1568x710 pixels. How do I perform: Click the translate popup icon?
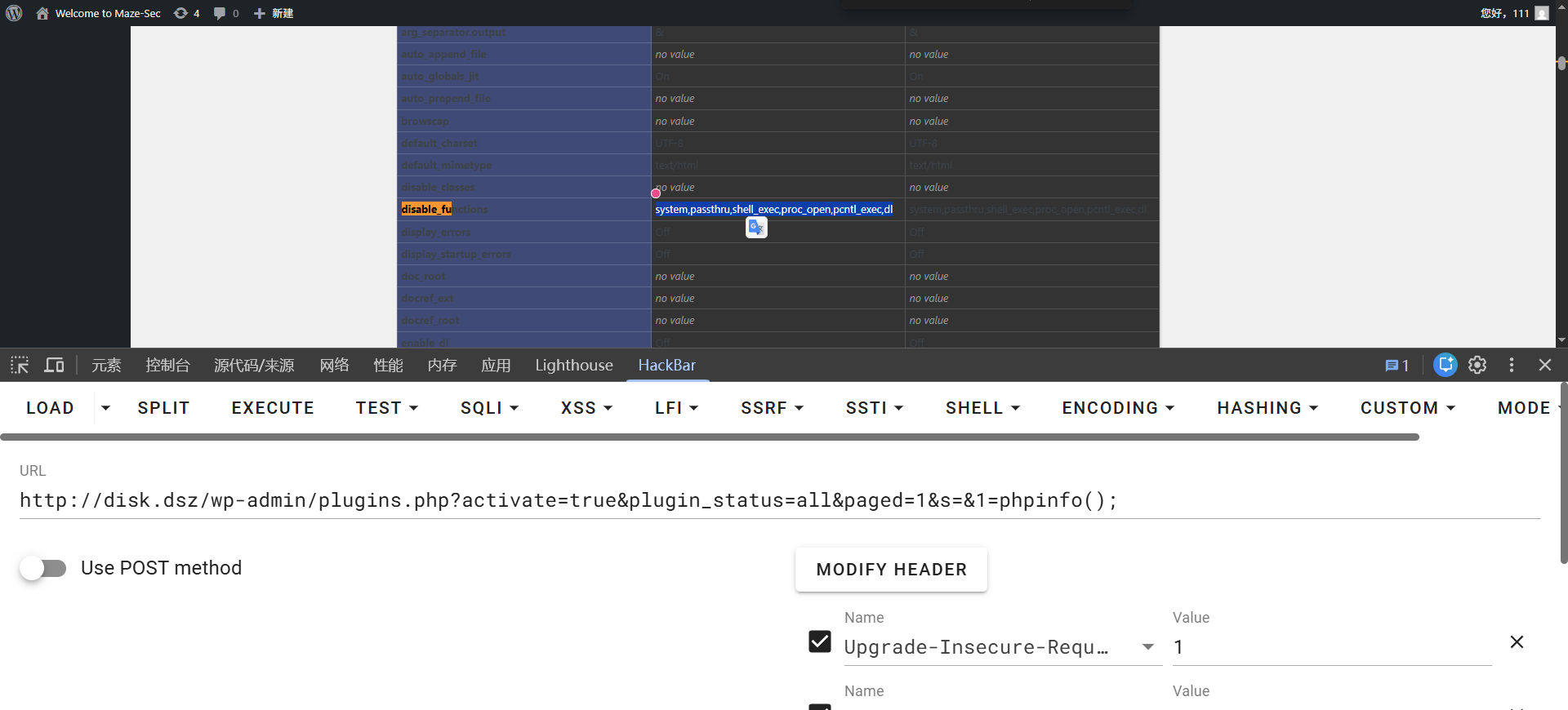pos(756,228)
